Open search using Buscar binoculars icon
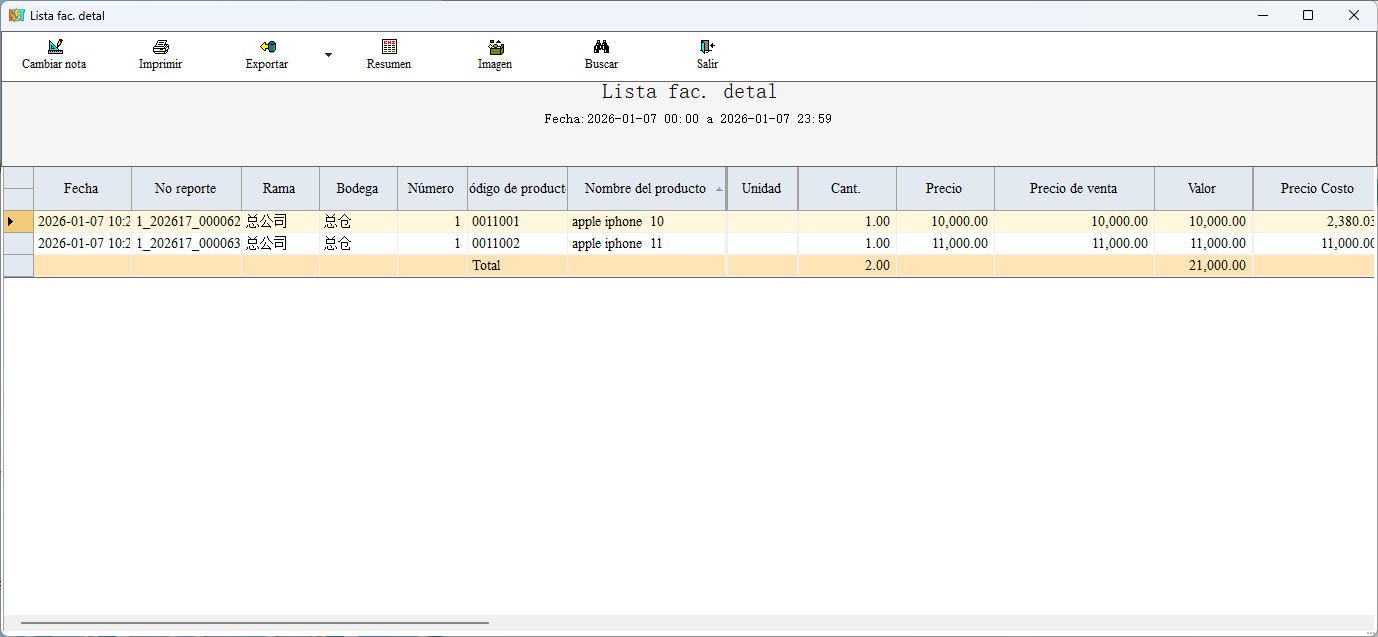The height and width of the screenshot is (637, 1378). [601, 47]
